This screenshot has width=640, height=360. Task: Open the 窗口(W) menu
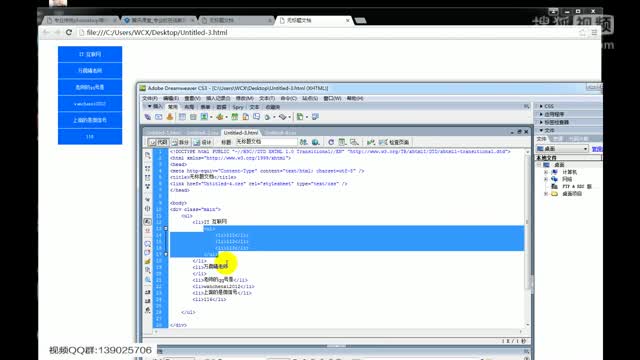332,98
